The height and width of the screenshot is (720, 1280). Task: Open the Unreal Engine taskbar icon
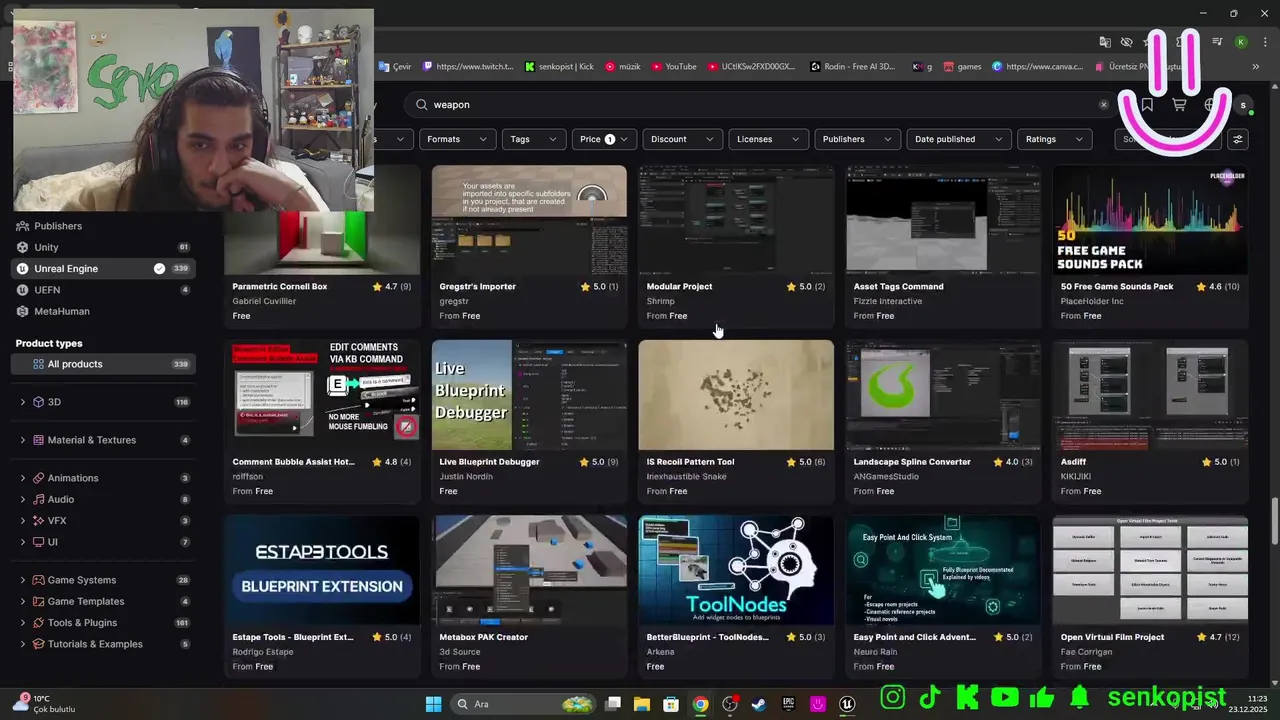[x=847, y=704]
